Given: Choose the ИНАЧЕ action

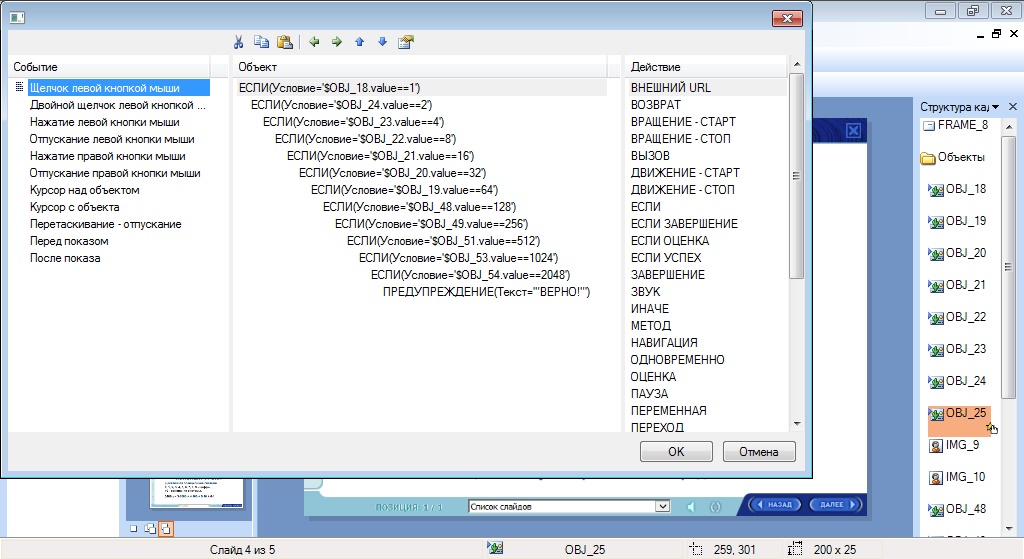Looking at the screenshot, I should (650, 308).
